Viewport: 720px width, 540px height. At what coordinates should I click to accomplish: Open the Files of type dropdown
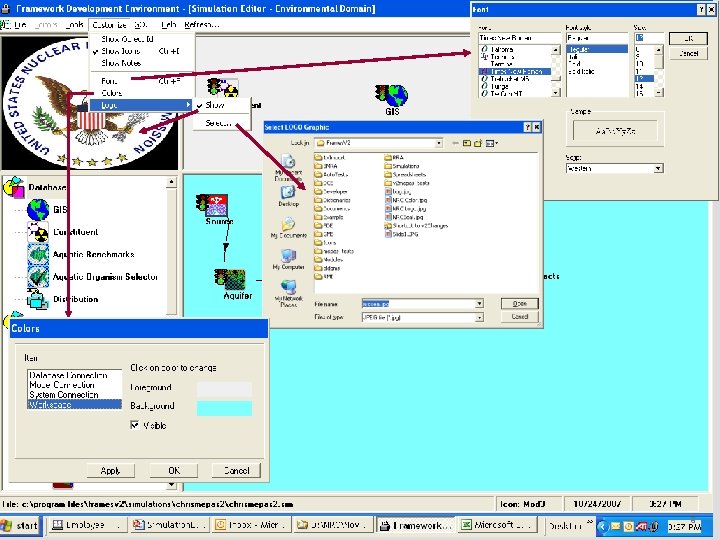pos(479,317)
